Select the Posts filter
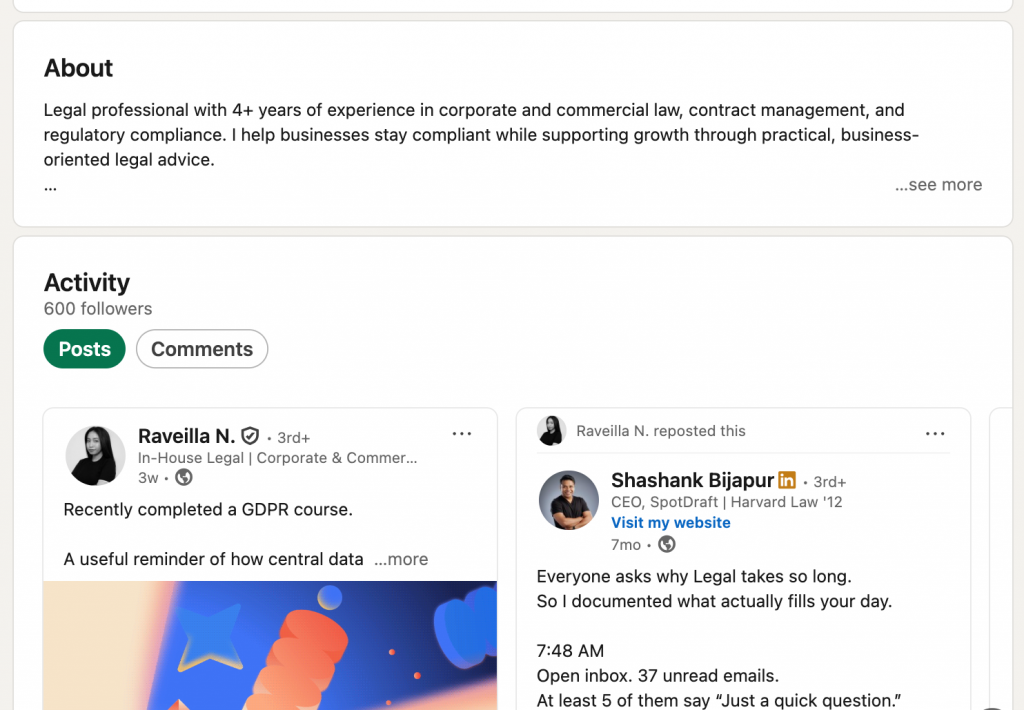The image size is (1024, 710). [x=84, y=349]
